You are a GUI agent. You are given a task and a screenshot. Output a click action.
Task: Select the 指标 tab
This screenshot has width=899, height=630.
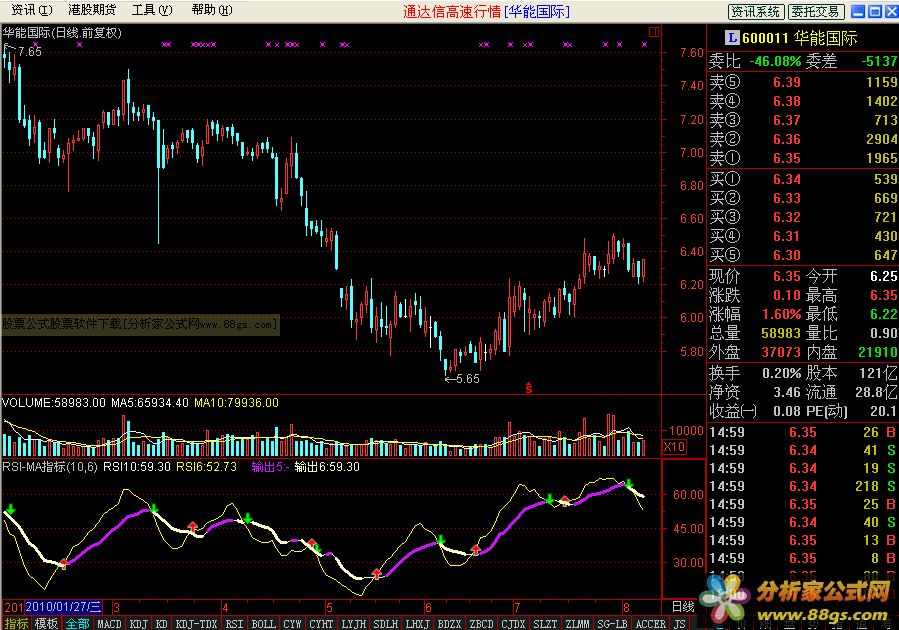[16, 624]
